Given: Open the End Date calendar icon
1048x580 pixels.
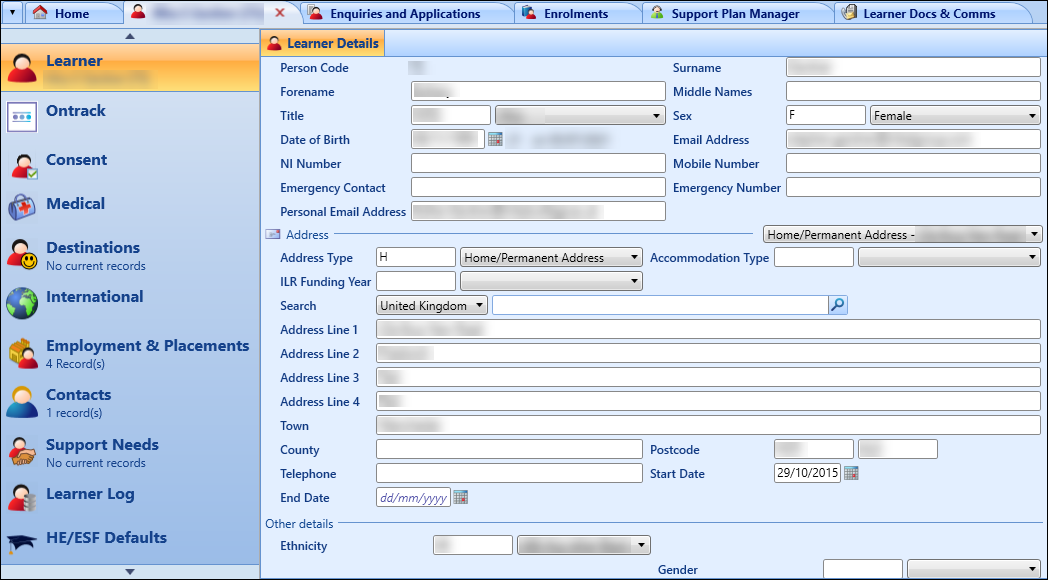Looking at the screenshot, I should point(460,497).
